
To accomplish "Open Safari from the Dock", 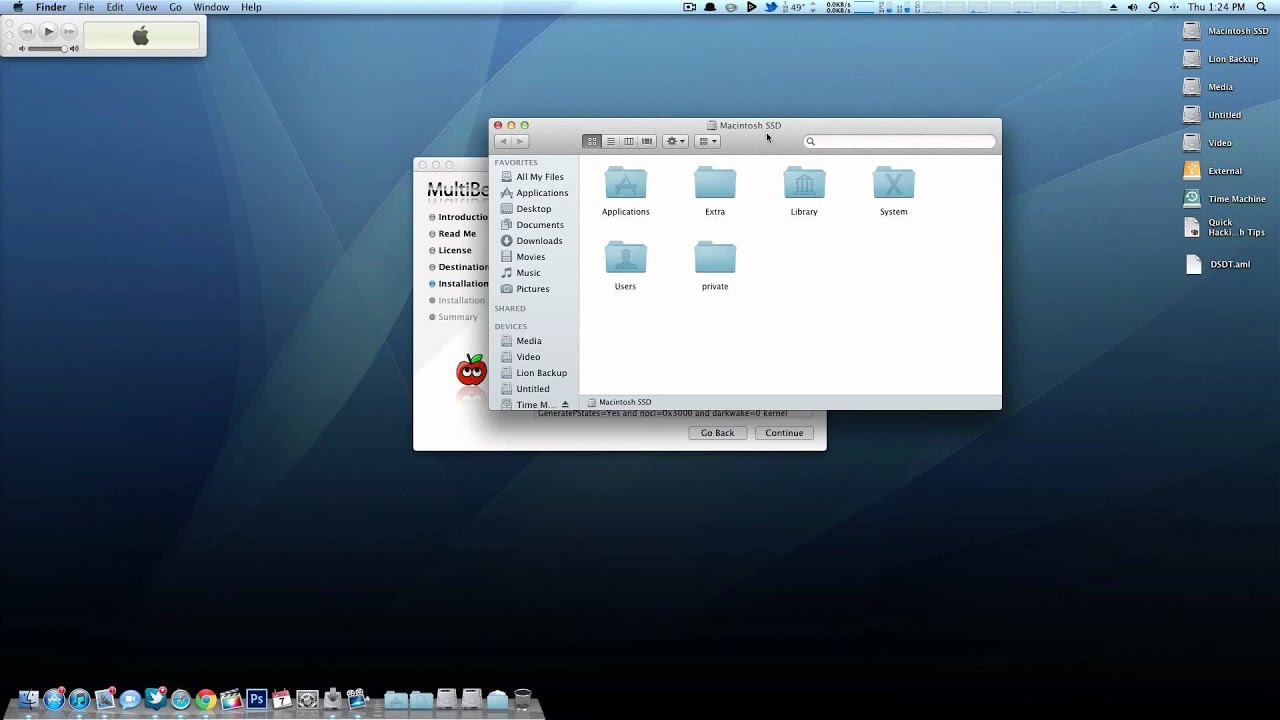I will point(180,699).
